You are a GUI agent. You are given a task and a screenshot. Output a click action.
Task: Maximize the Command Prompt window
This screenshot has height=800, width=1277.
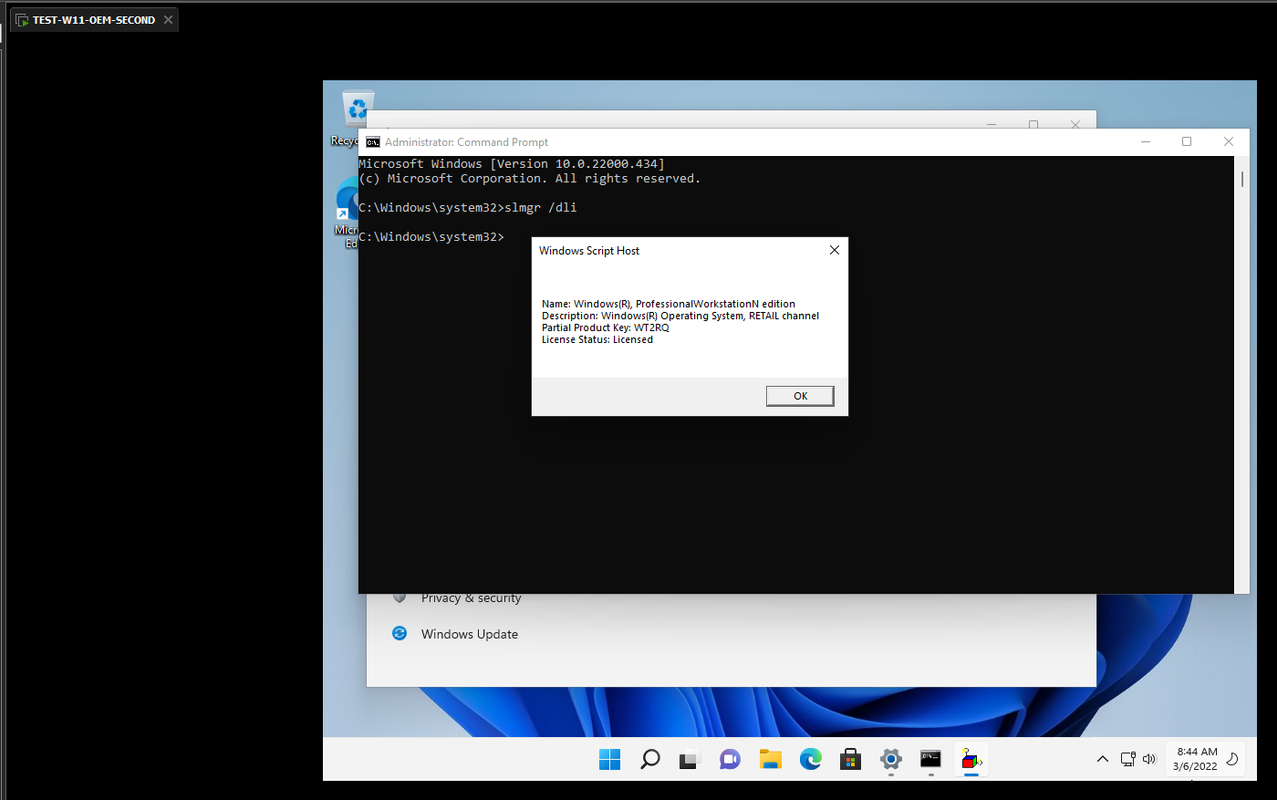pos(1187,142)
